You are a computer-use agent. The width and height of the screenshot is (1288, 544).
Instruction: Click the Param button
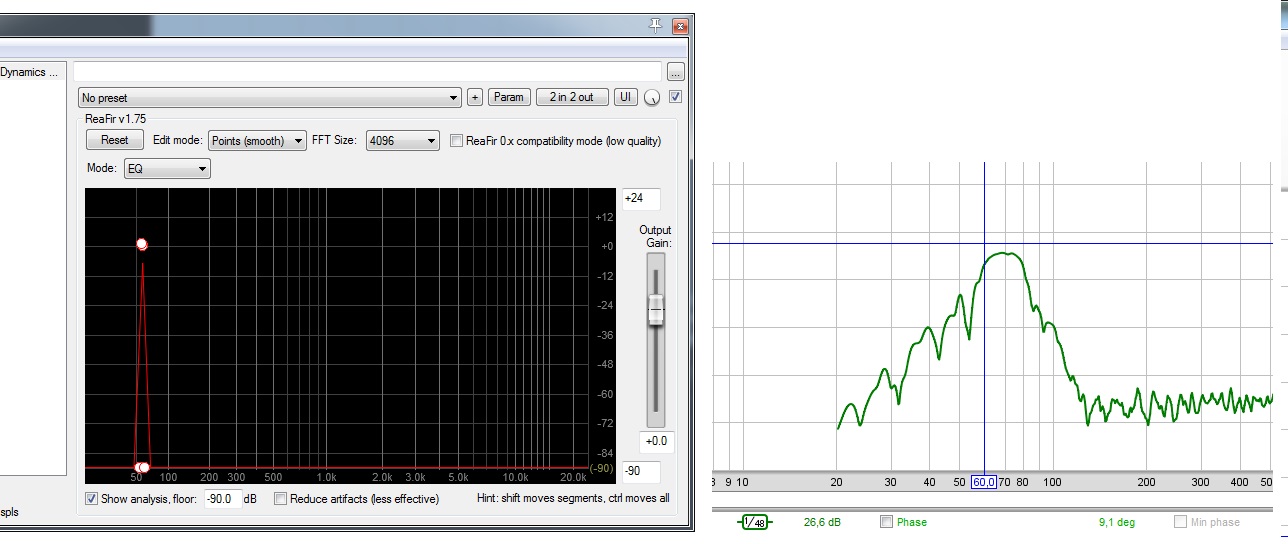click(x=509, y=97)
